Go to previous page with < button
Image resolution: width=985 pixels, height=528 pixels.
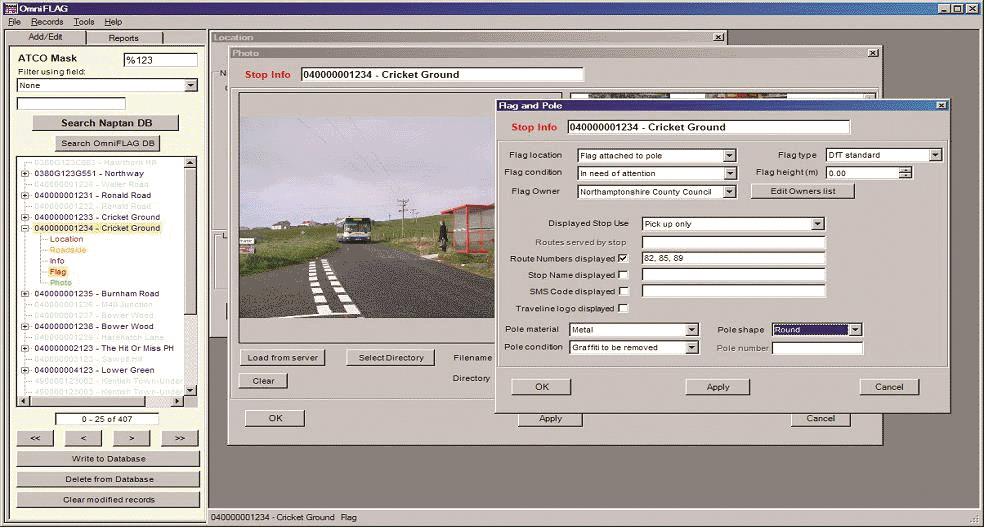coord(83,438)
